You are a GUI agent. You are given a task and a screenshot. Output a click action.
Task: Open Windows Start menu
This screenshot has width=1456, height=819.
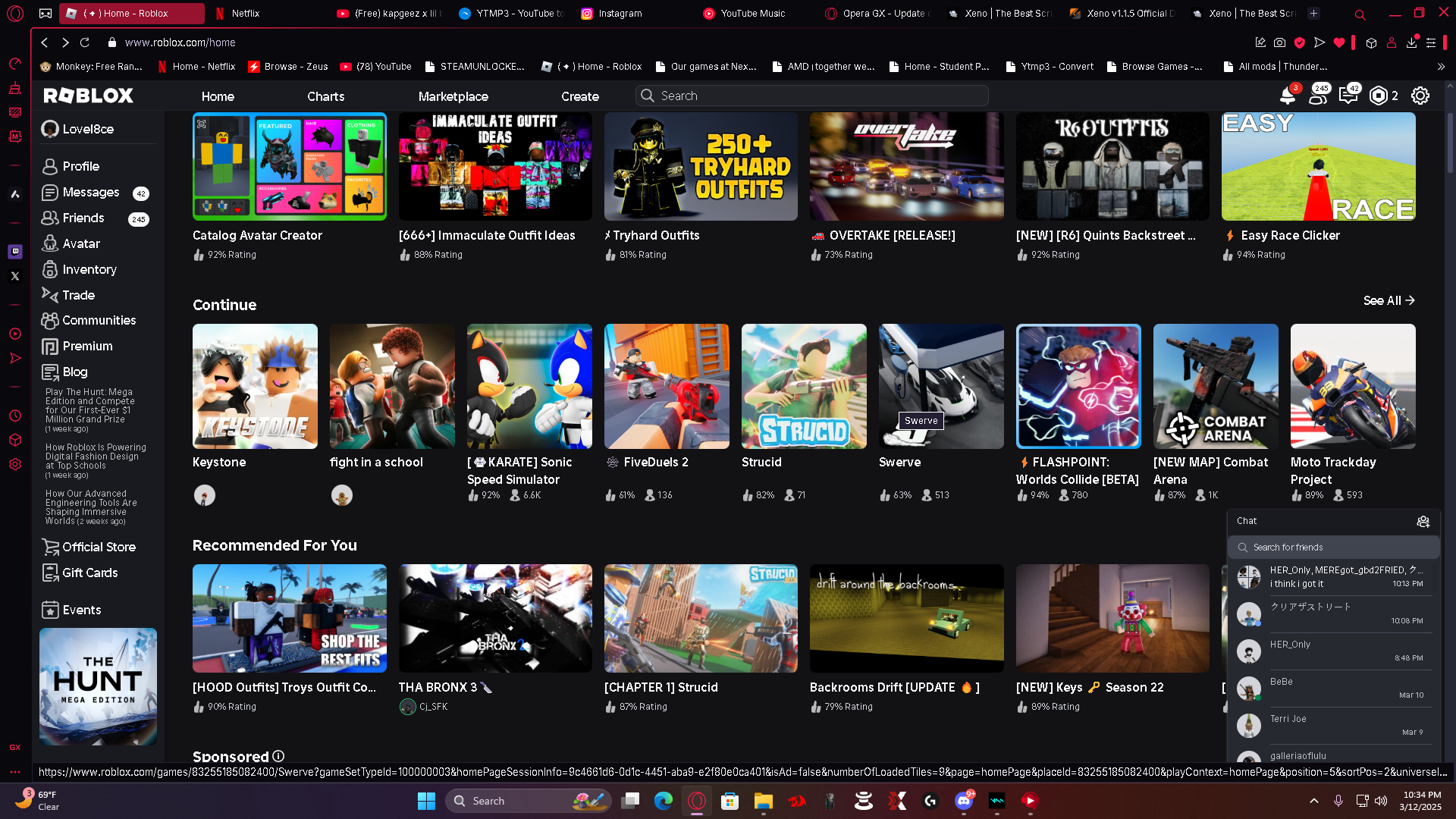tap(426, 800)
